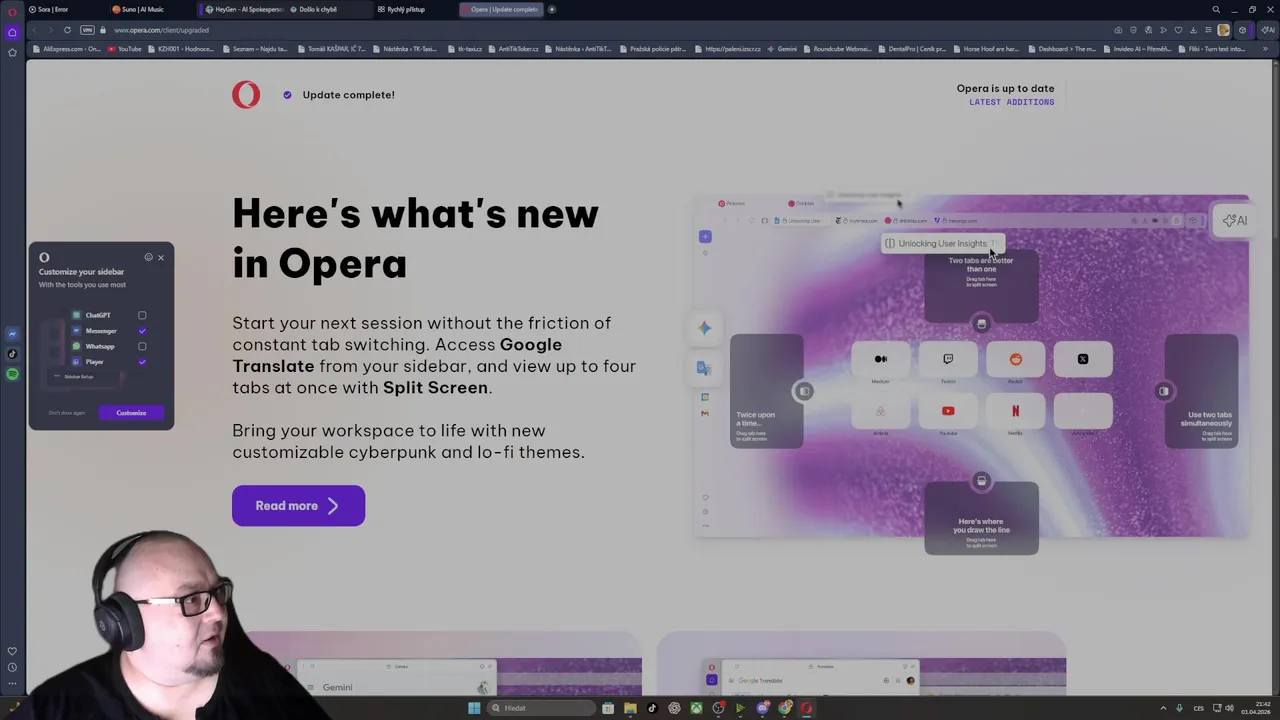Open the volume icon in system tray
The image size is (1280, 720).
pos(1229,708)
